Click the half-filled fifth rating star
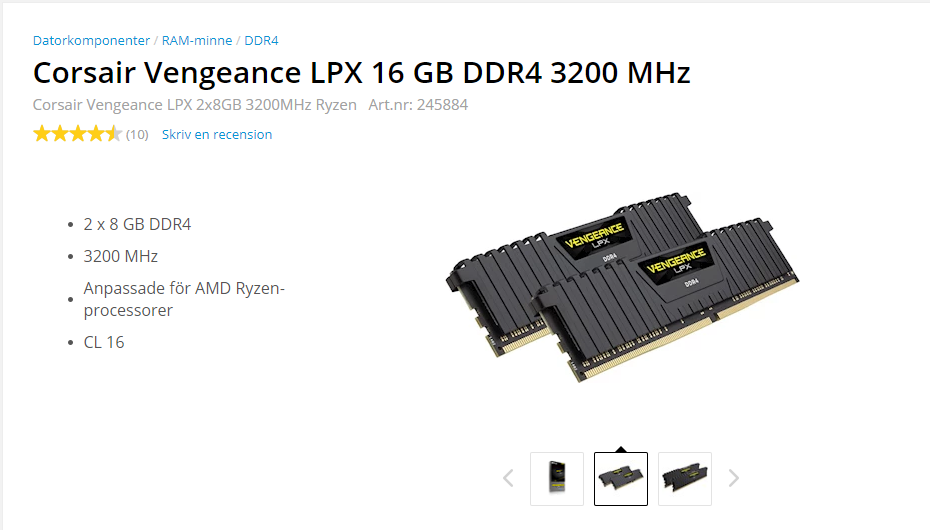The height and width of the screenshot is (530, 930). point(113,134)
